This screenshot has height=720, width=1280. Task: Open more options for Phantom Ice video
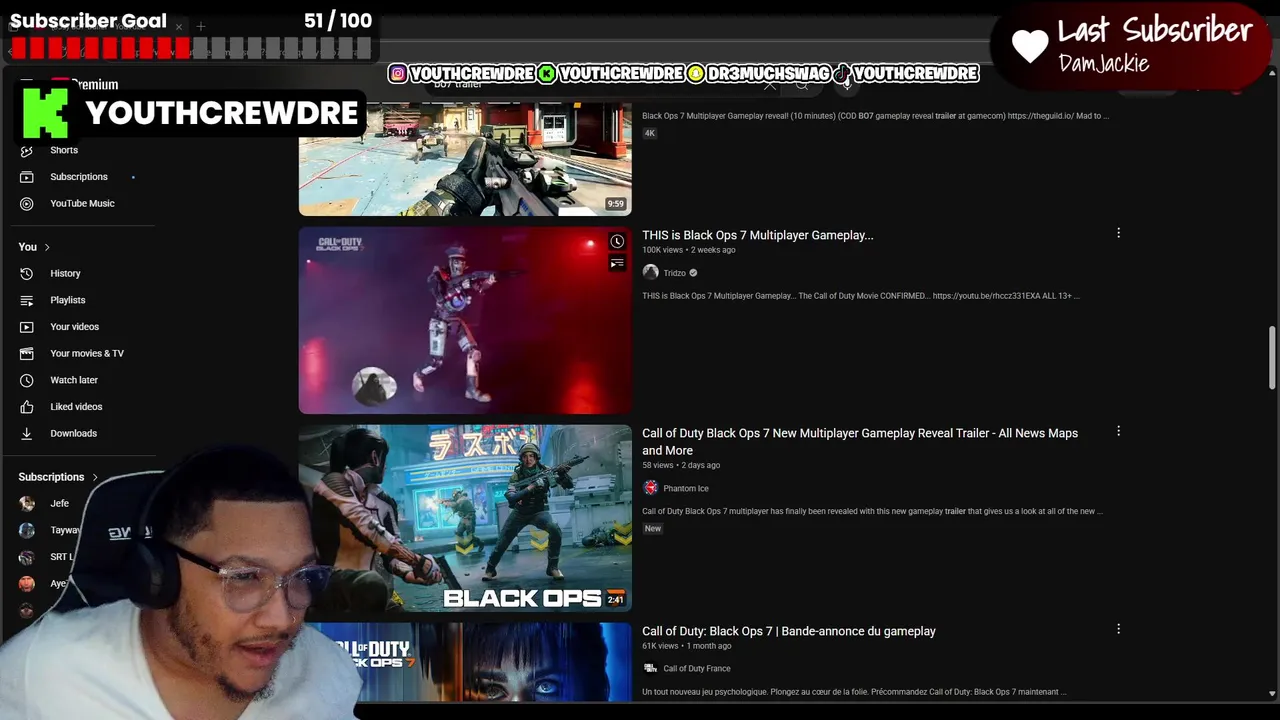tap(1118, 431)
